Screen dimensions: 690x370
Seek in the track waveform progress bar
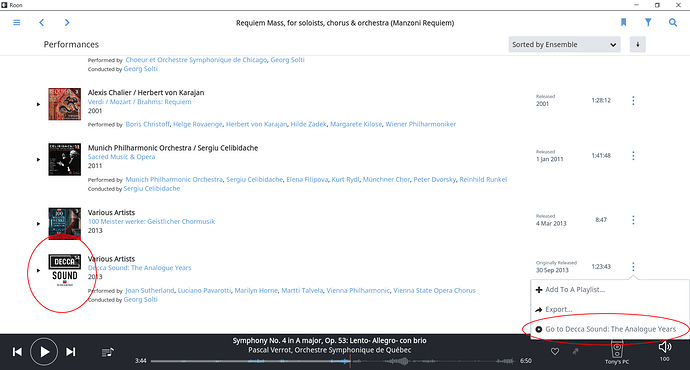(332, 361)
